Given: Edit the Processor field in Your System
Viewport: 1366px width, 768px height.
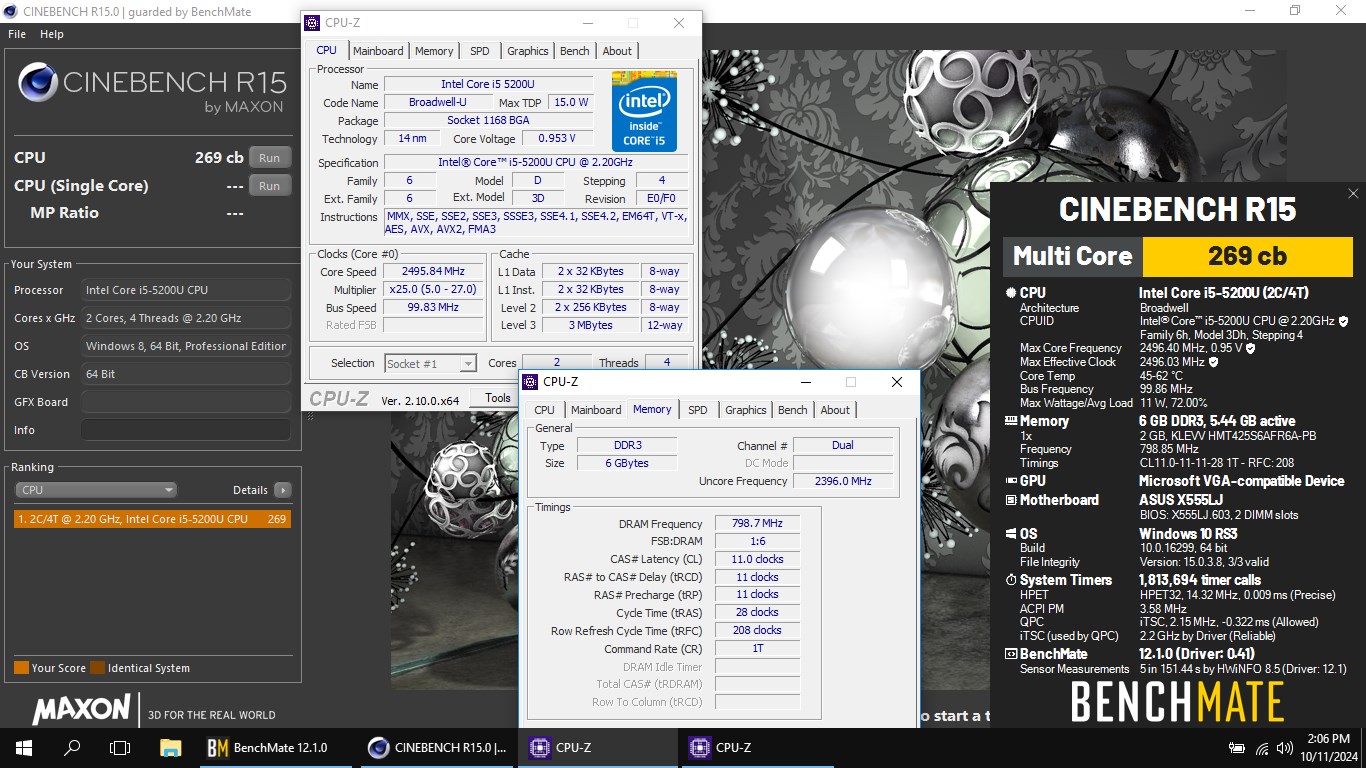Looking at the screenshot, I should (186, 290).
